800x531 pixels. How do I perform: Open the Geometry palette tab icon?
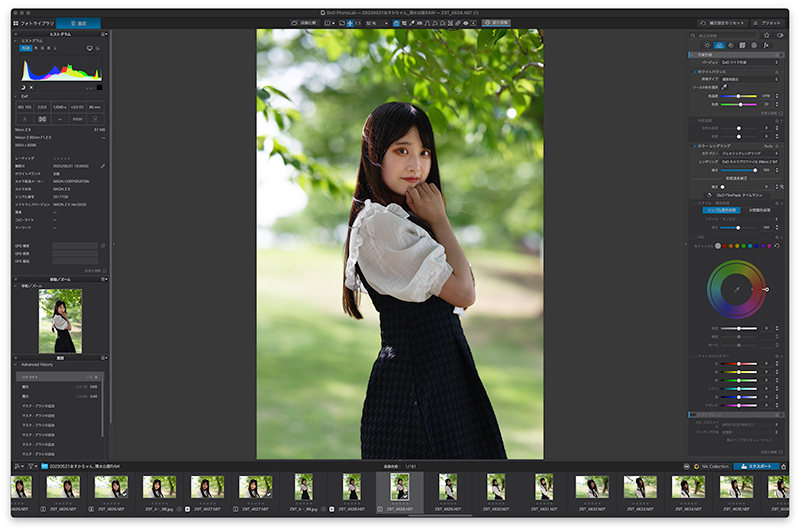[742, 45]
